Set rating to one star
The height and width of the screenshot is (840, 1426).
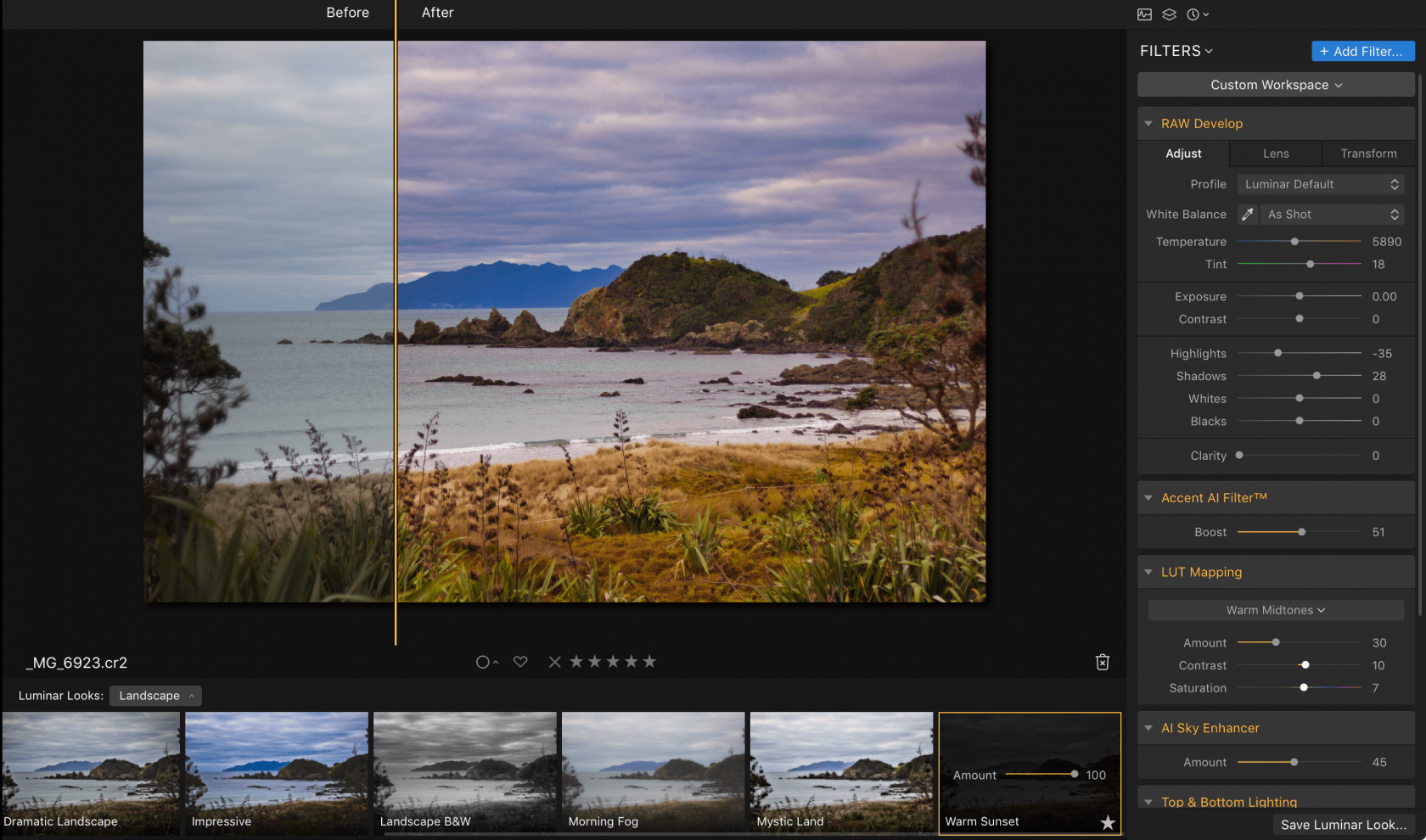[x=576, y=662]
